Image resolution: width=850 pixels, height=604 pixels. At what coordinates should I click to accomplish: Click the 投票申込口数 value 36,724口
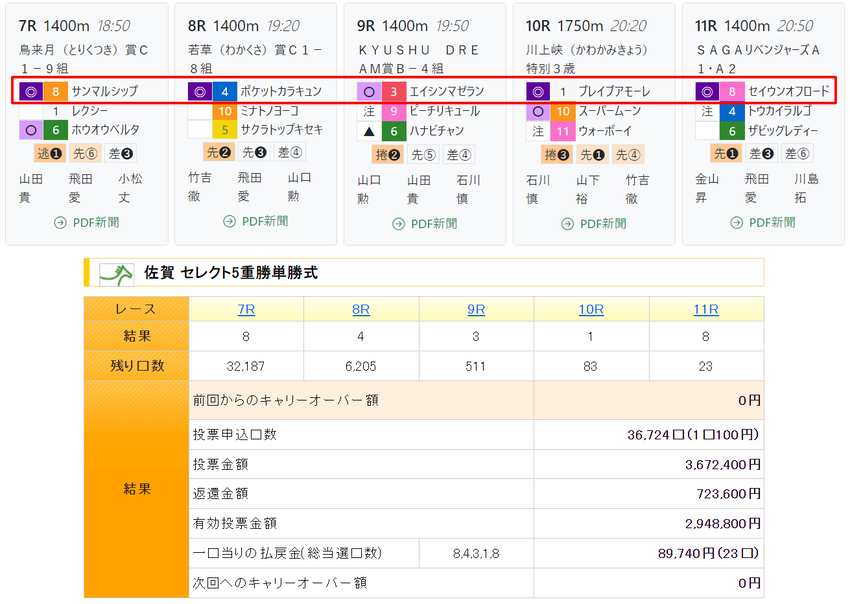693,434
